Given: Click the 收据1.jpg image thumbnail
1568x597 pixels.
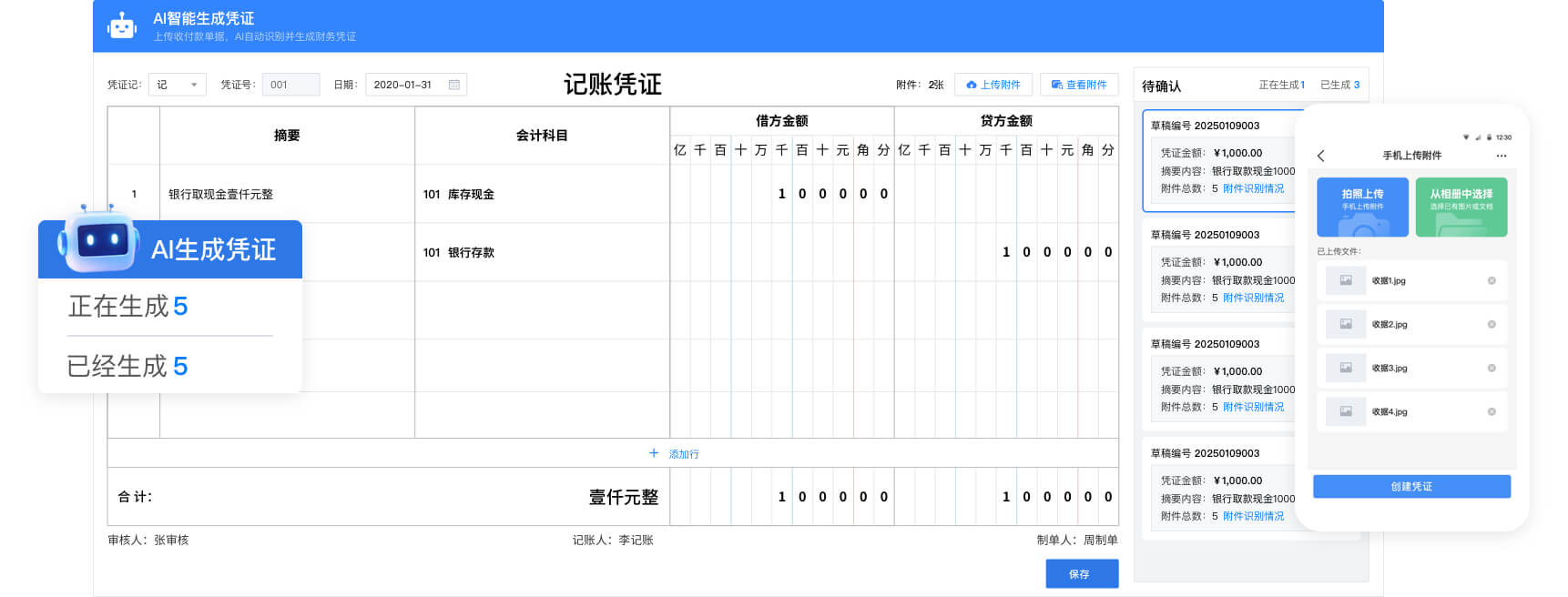Looking at the screenshot, I should [1346, 280].
